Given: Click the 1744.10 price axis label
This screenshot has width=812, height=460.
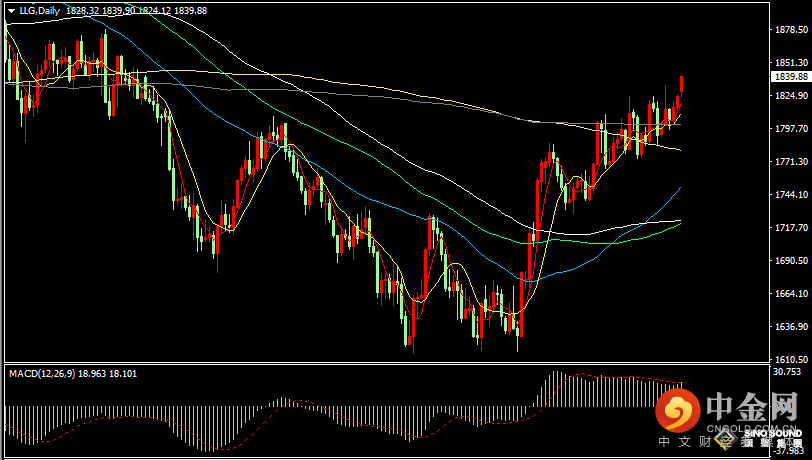Looking at the screenshot, I should [790, 195].
